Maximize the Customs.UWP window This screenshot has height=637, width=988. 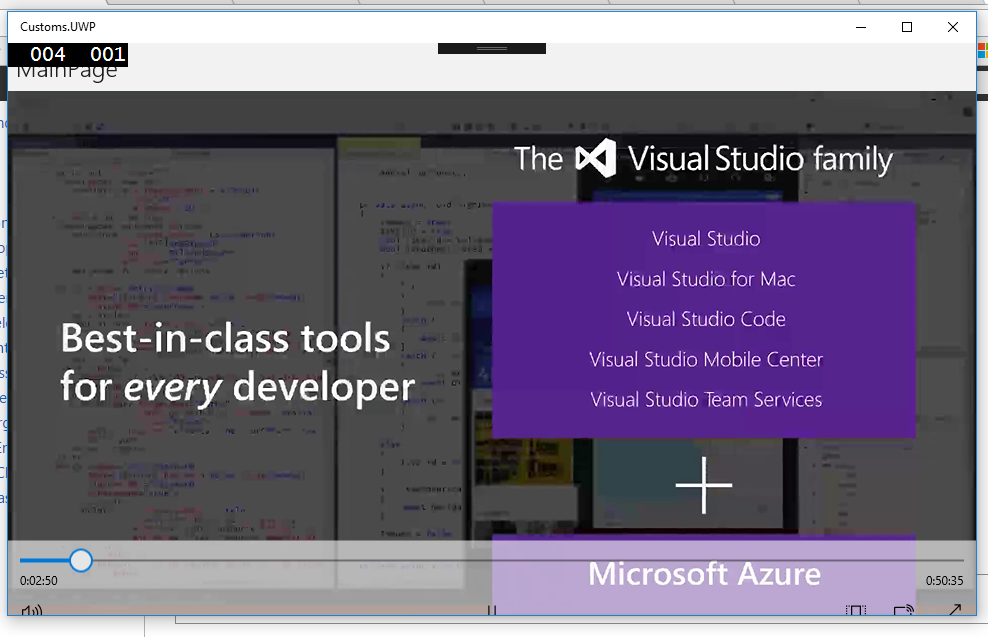(907, 27)
